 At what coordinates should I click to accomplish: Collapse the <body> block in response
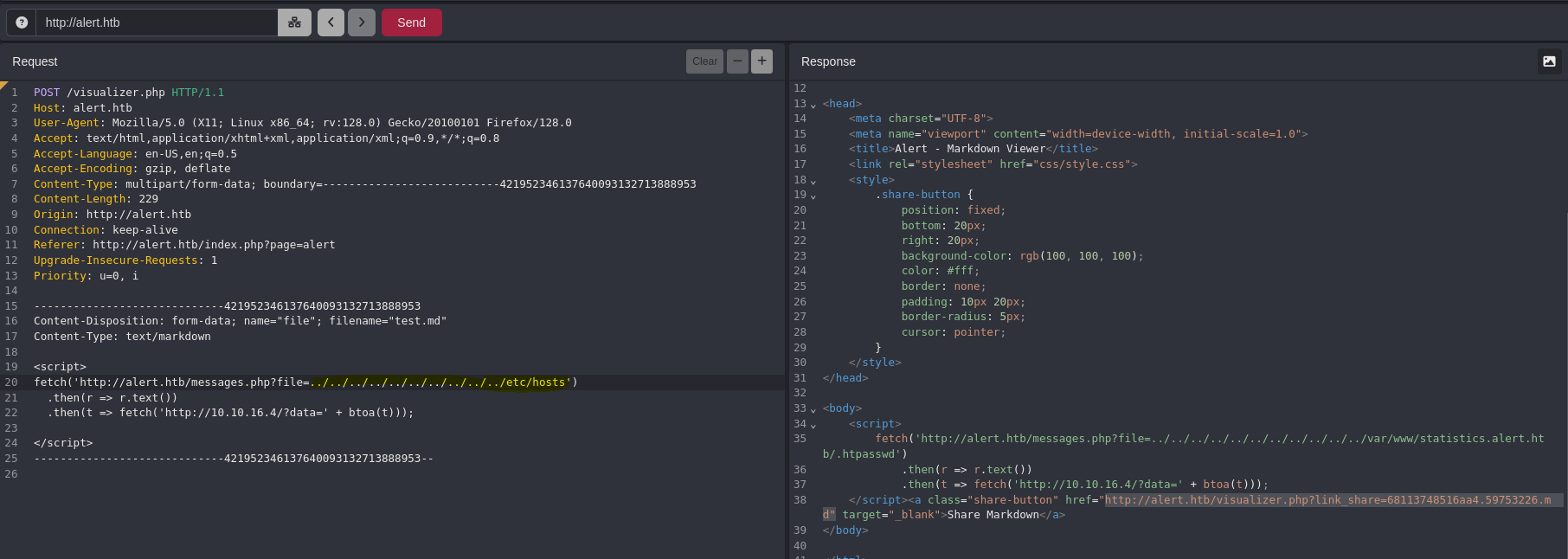coord(813,409)
